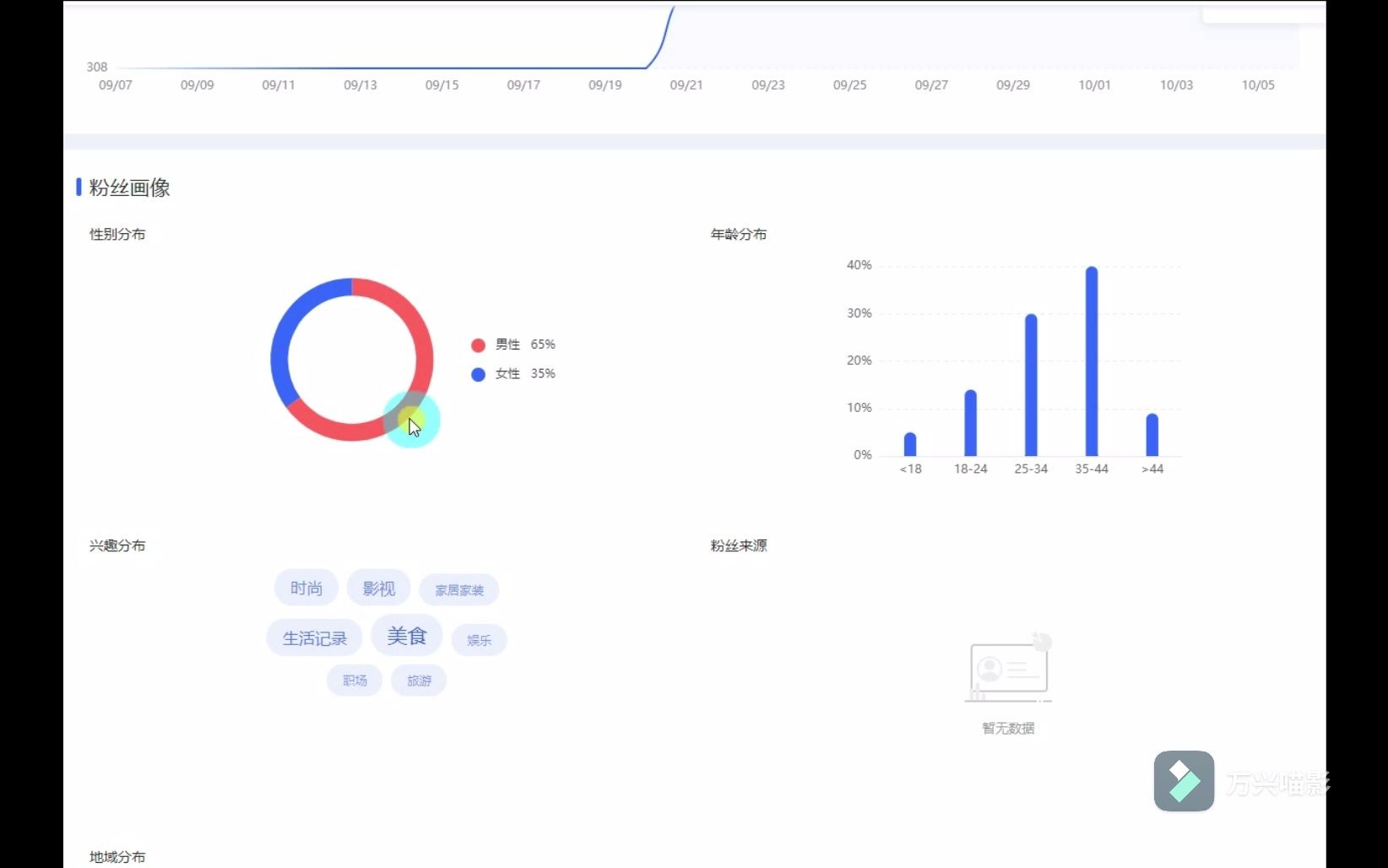Click the blue 女性 legend dot
Viewport: 1388px width, 868px height.
[478, 374]
